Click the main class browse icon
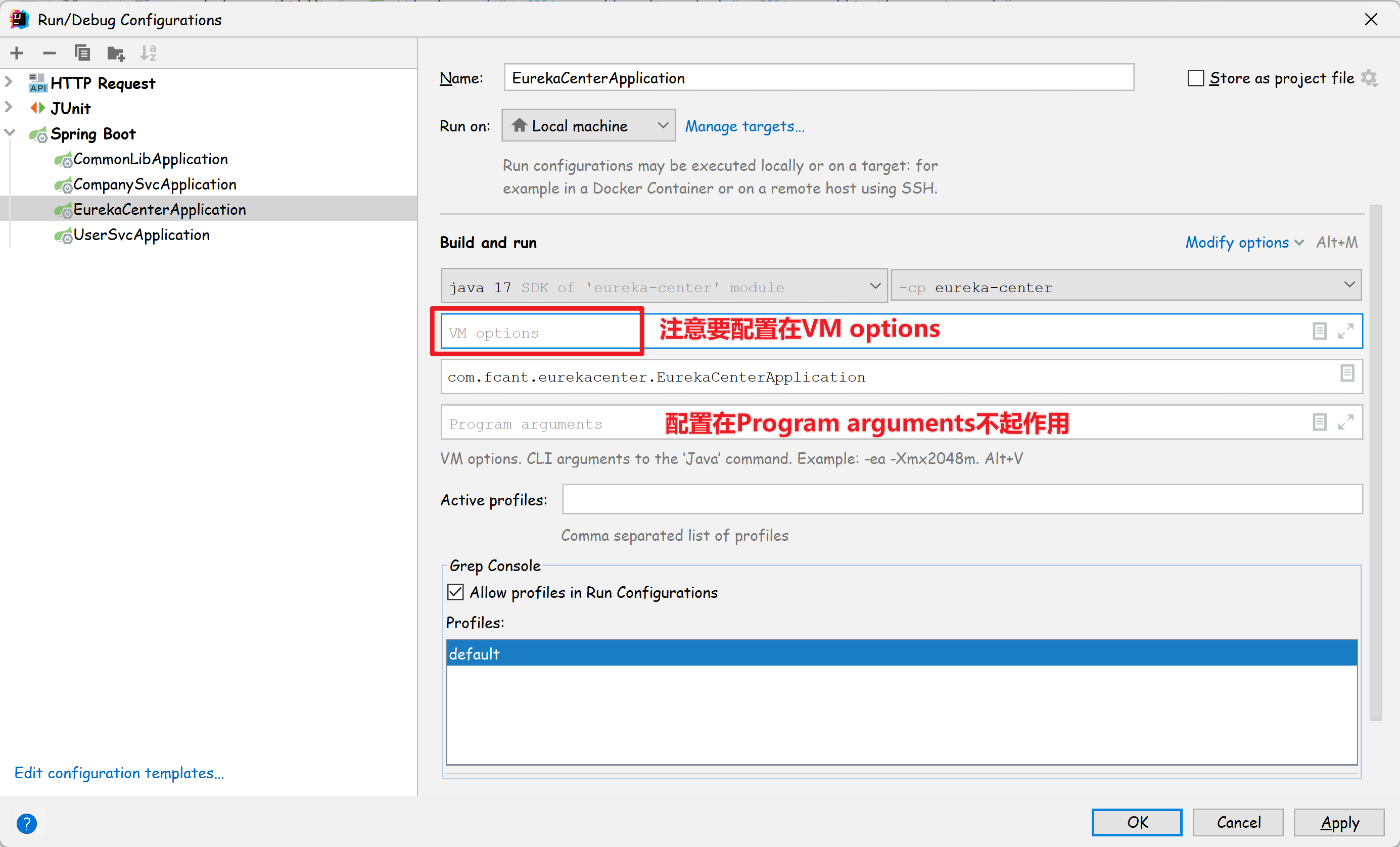 point(1347,373)
